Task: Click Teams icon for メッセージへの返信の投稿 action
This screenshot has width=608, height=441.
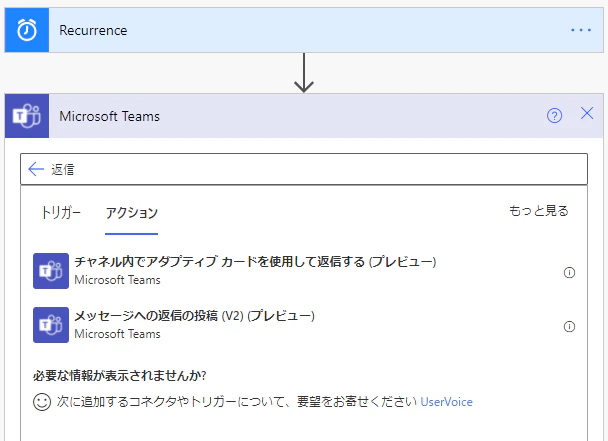Action: click(51, 325)
